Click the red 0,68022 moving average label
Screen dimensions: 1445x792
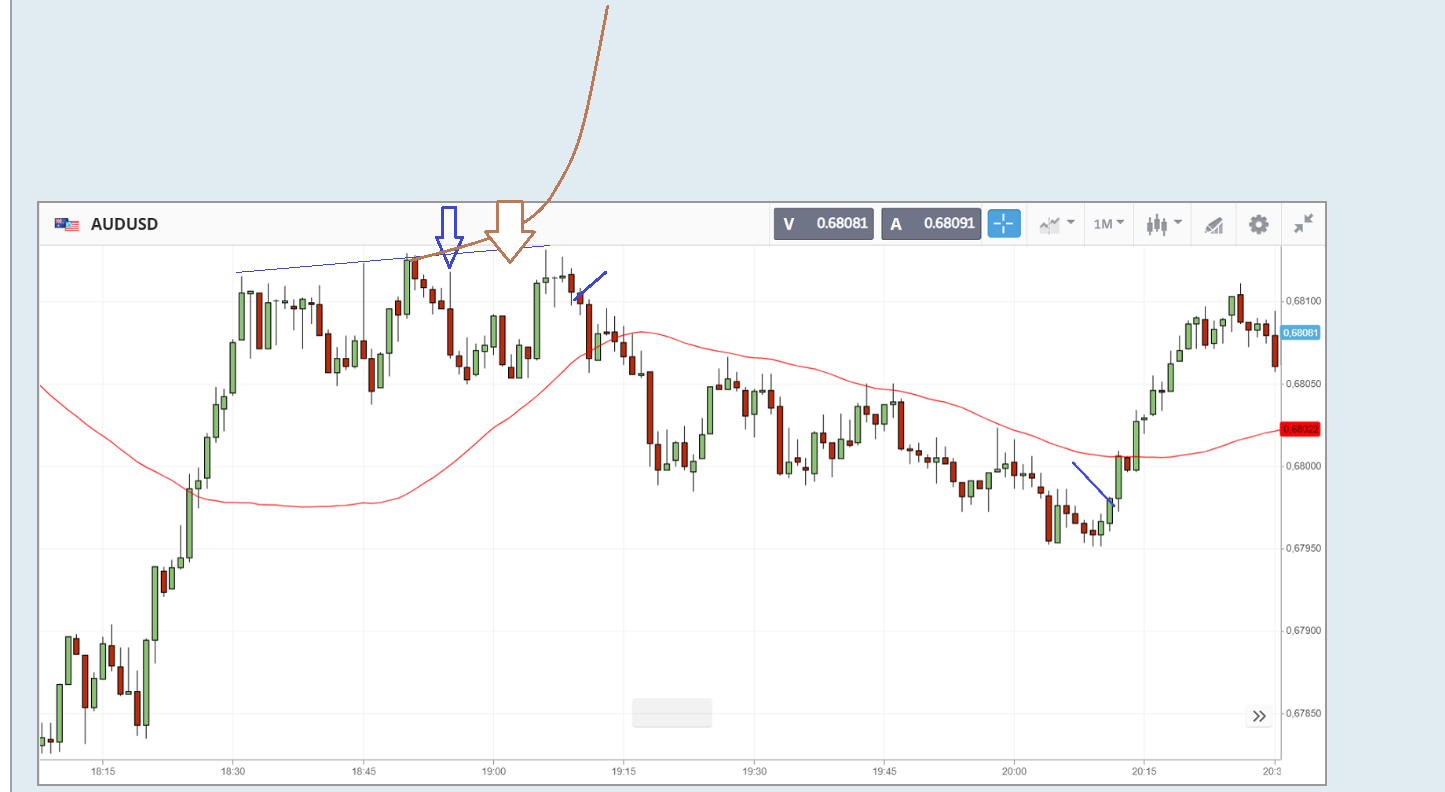[x=1301, y=429]
